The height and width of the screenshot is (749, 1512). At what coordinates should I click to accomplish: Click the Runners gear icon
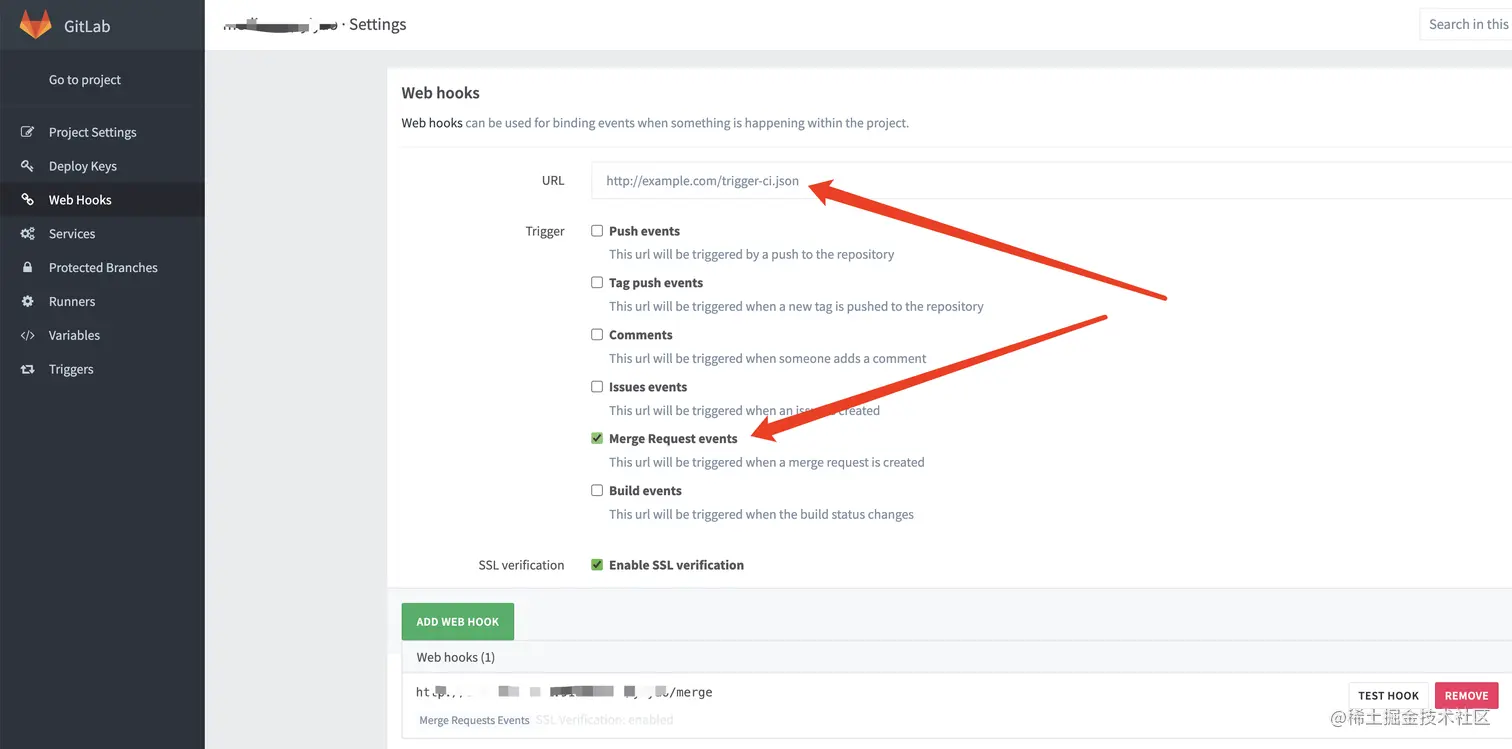pos(28,301)
